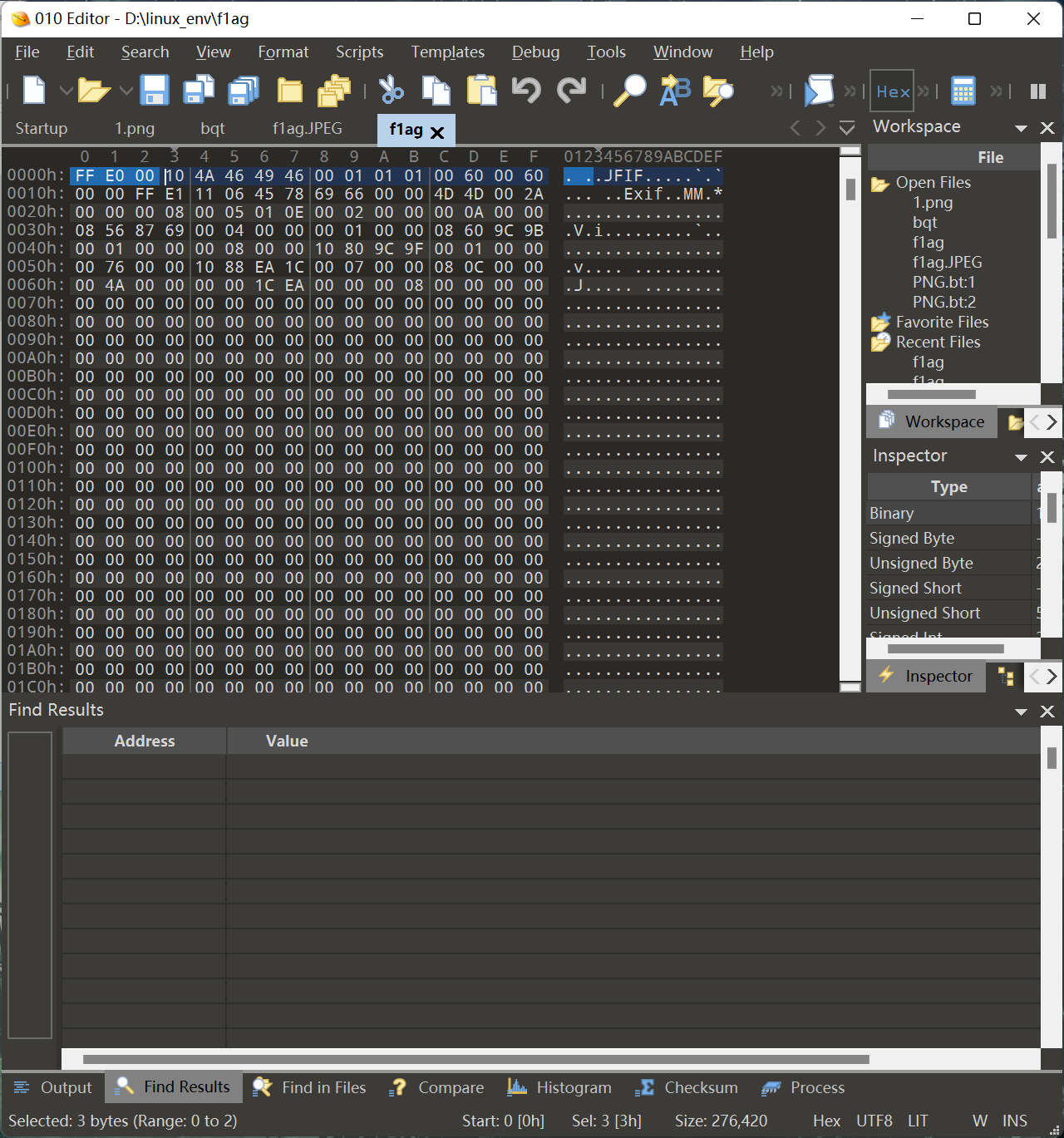Open the Histogram tab
Screen dimensions: 1064x1138
[559, 1087]
